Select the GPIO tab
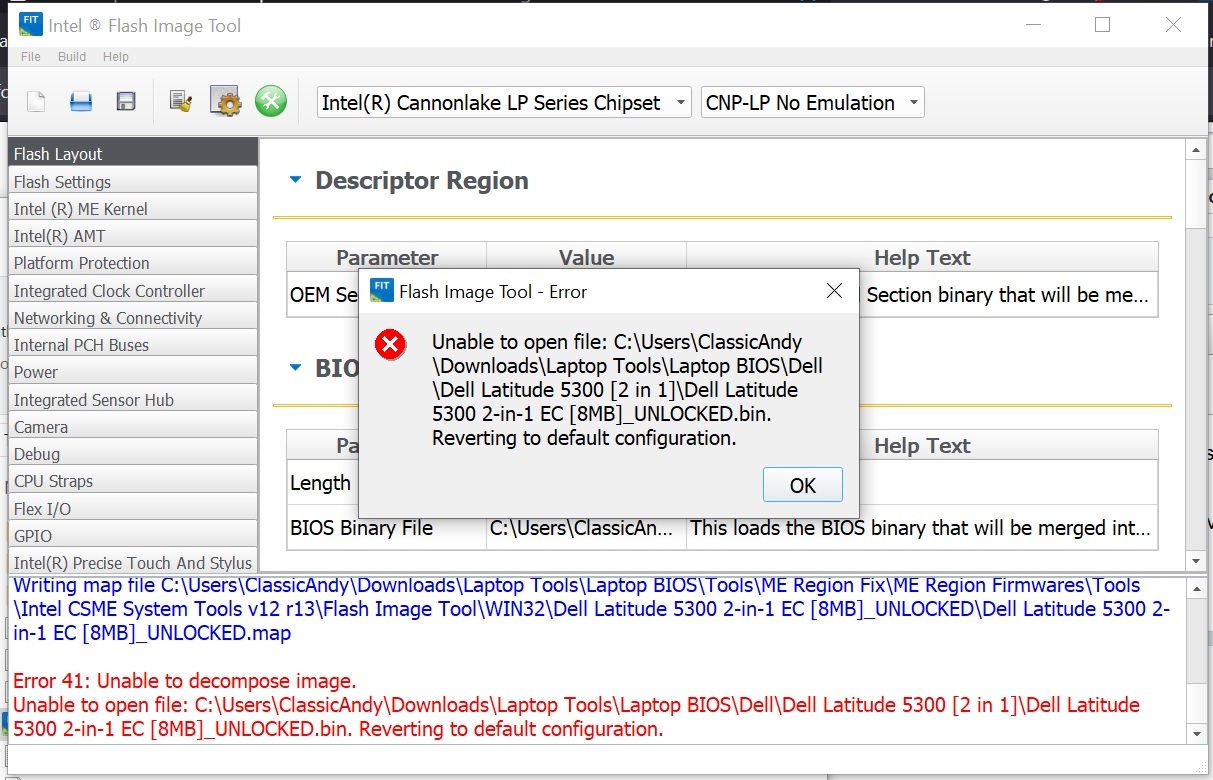The image size is (1213, 780). [133, 536]
